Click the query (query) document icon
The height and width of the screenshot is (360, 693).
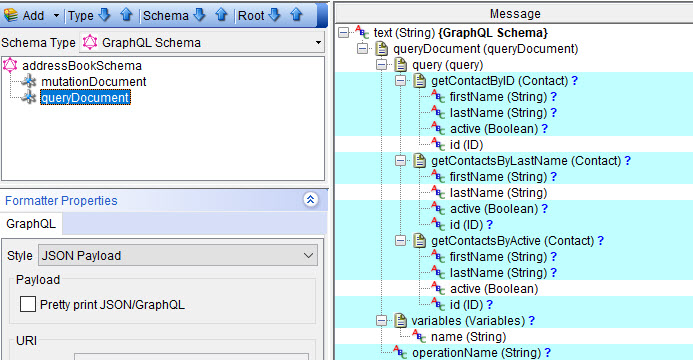400,64
